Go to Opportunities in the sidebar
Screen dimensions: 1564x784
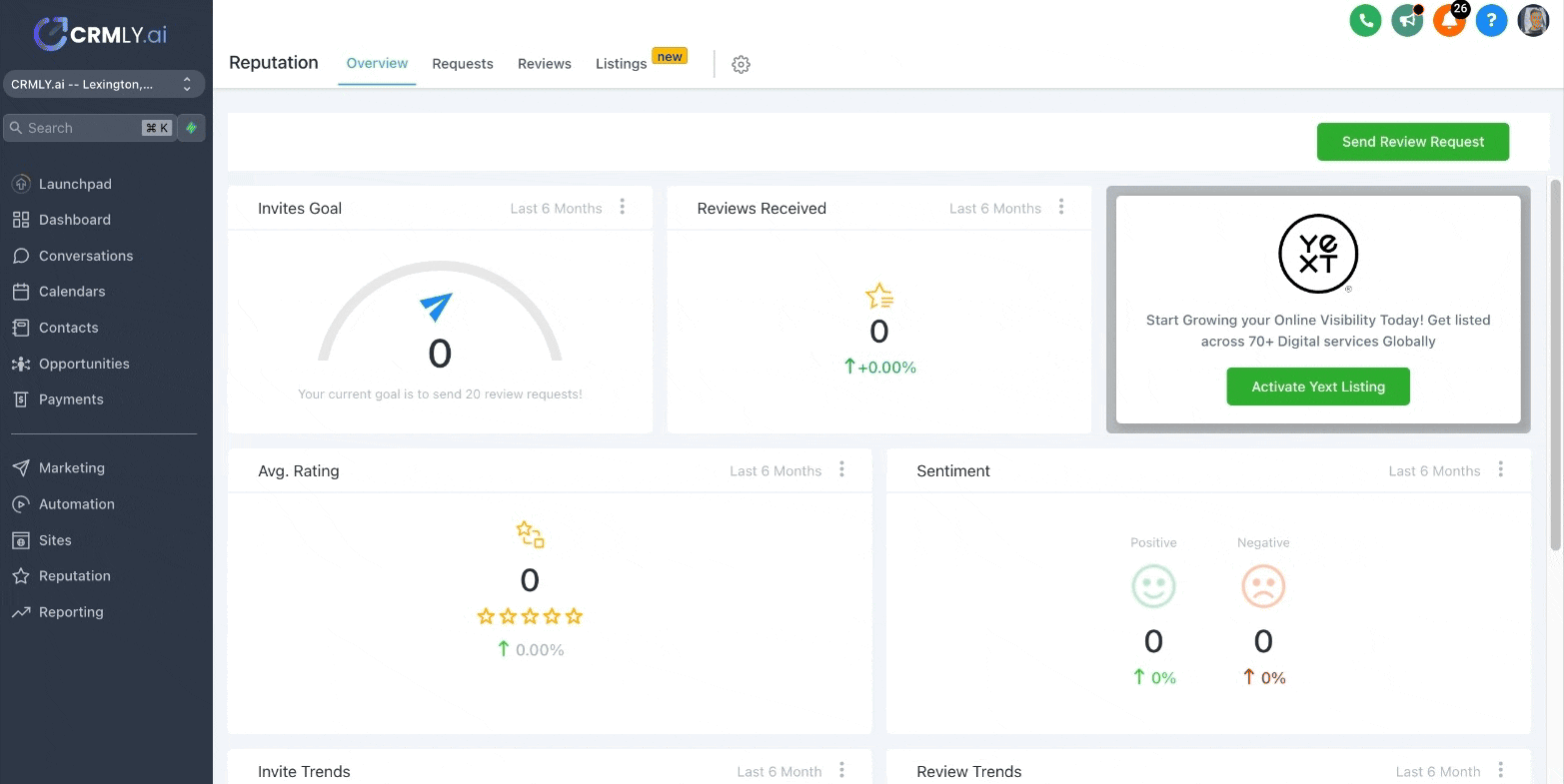pos(84,364)
